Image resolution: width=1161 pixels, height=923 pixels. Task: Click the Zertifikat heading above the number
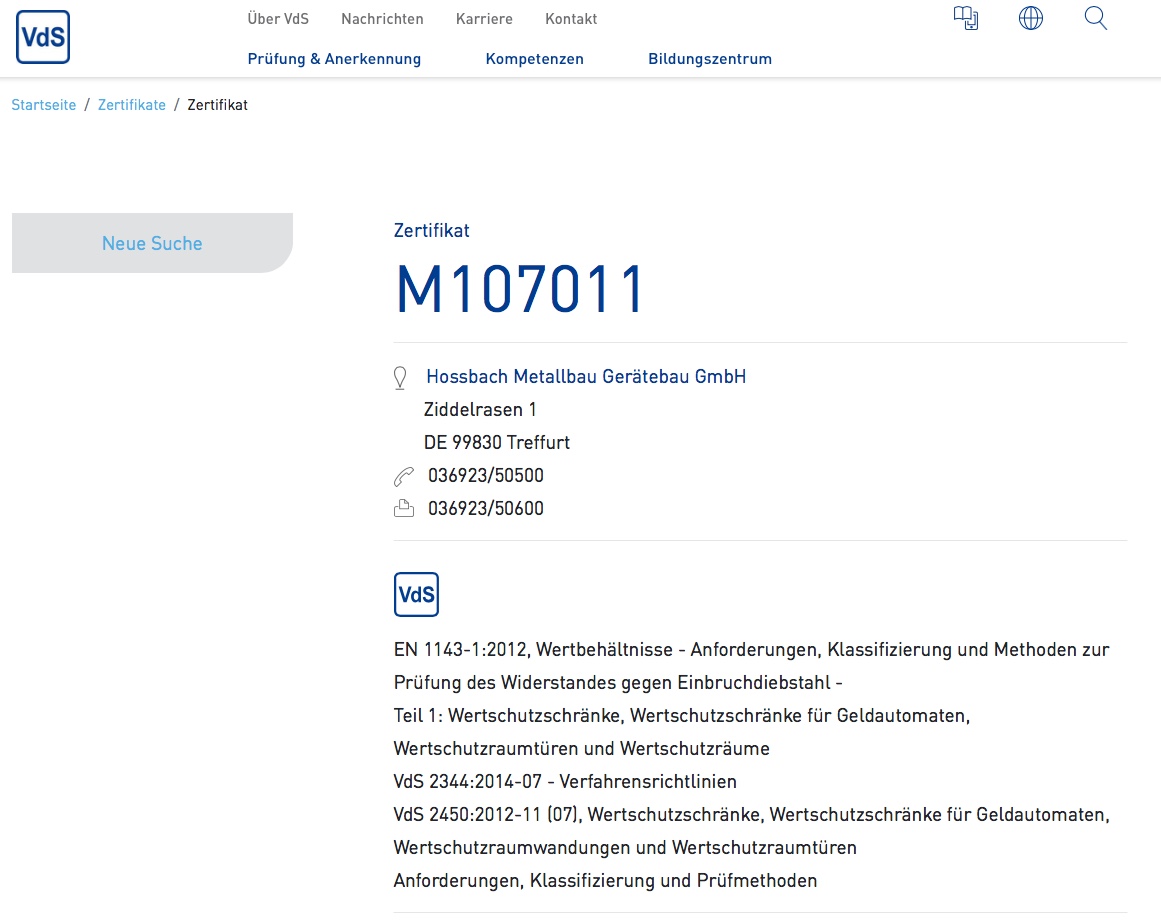point(432,231)
